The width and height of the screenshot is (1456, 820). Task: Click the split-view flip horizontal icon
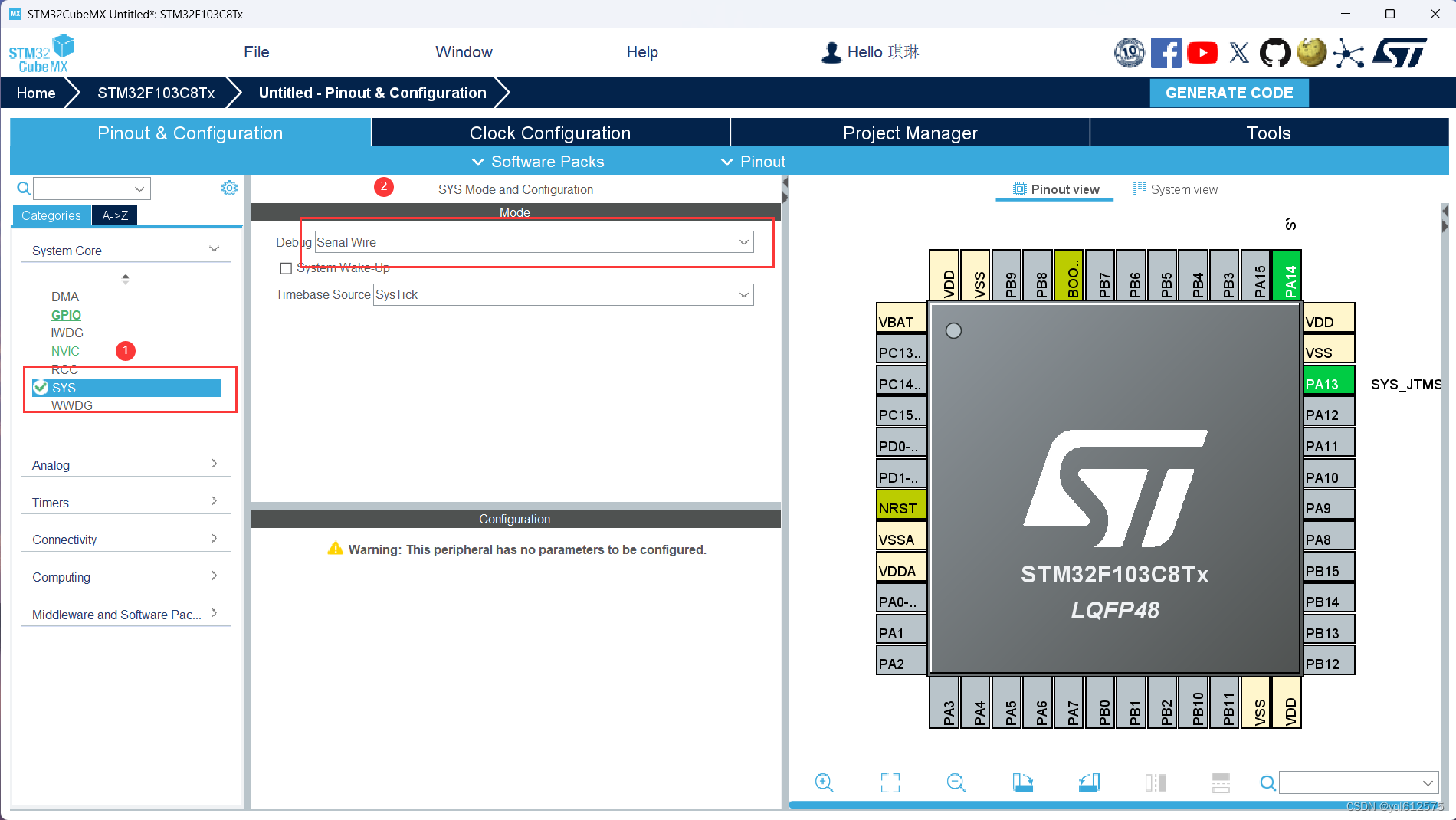click(x=1155, y=782)
